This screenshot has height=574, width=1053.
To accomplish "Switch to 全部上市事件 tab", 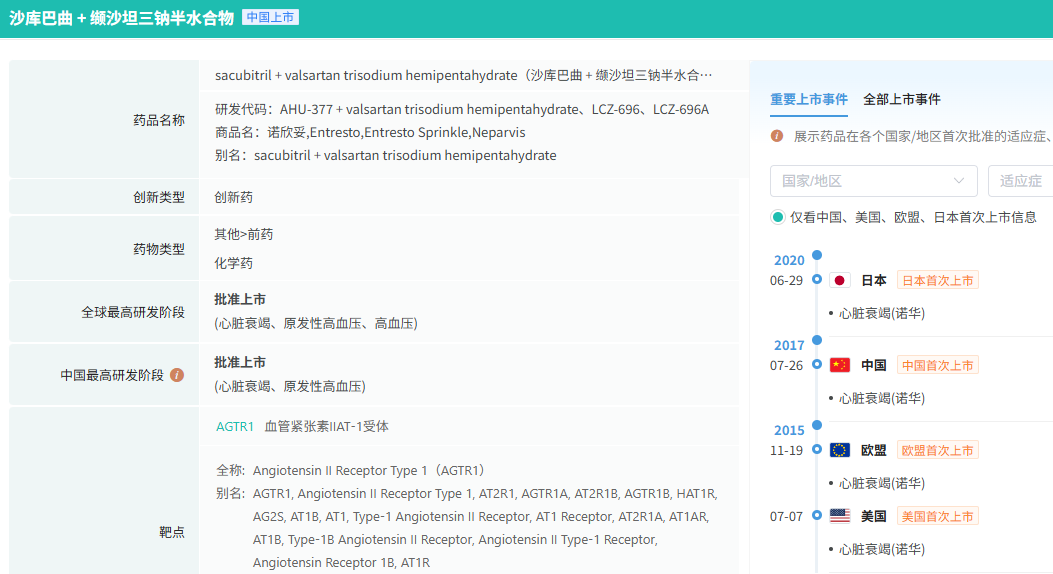I will [902, 99].
